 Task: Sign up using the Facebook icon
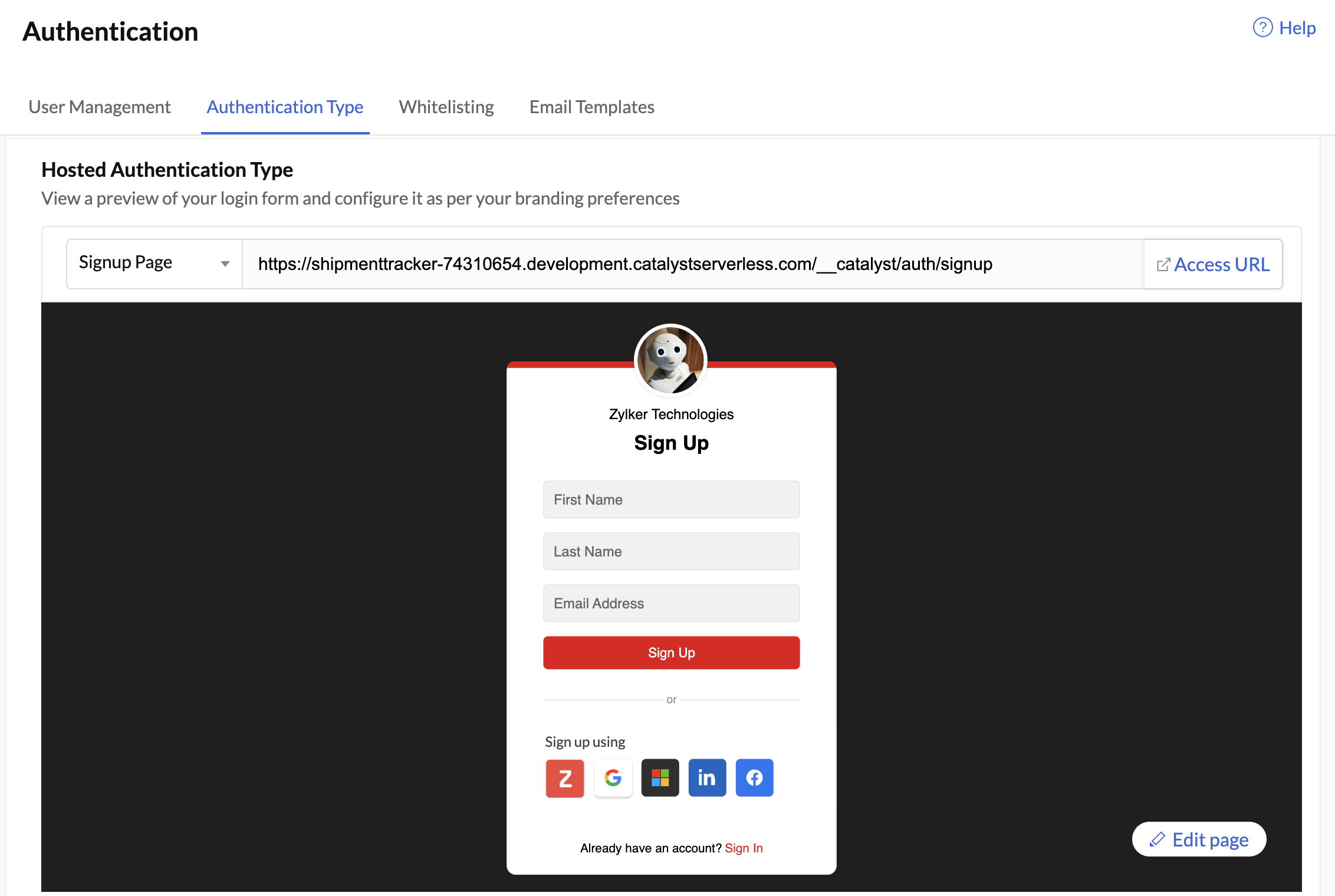(754, 778)
